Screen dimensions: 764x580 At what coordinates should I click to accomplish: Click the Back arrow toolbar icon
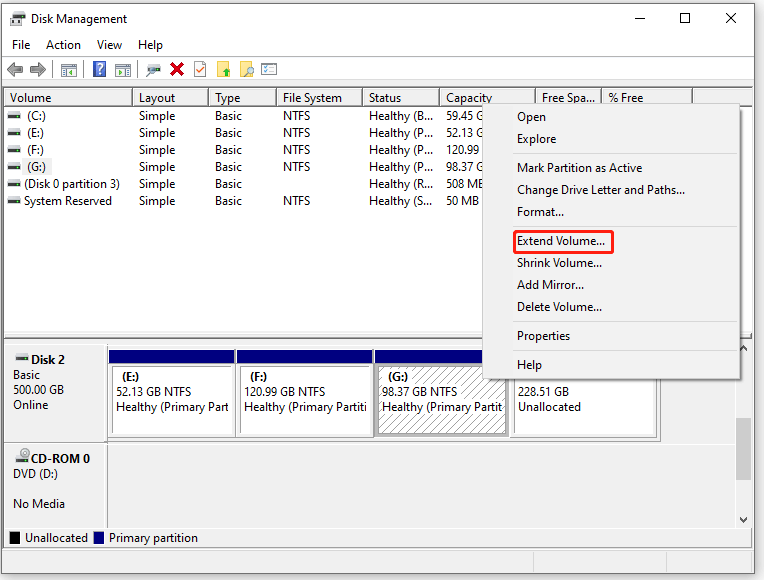click(x=16, y=70)
